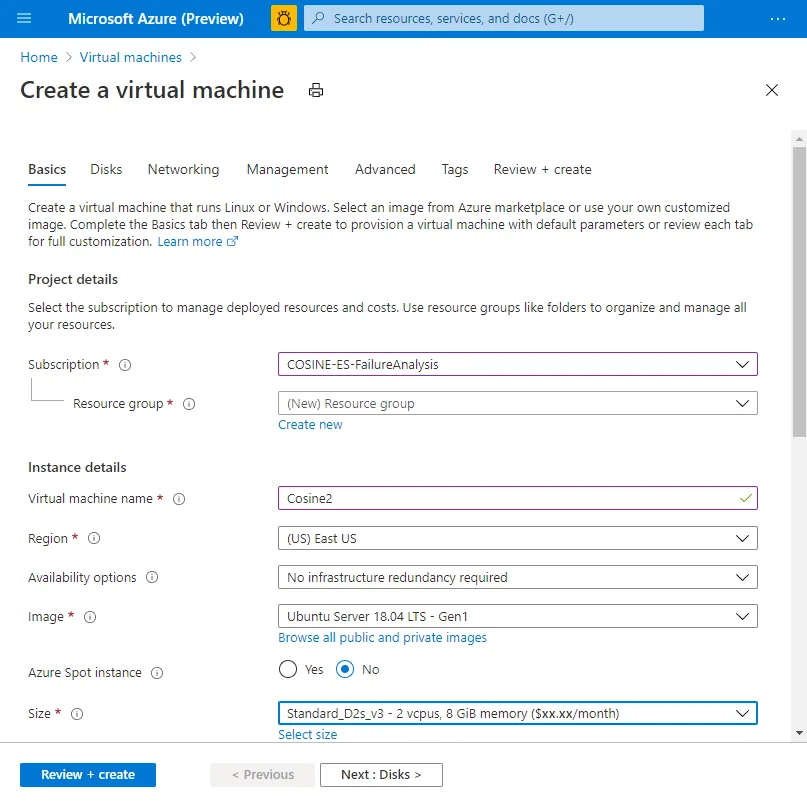Click the Next : Disks button
This screenshot has height=810, width=807.
point(381,774)
